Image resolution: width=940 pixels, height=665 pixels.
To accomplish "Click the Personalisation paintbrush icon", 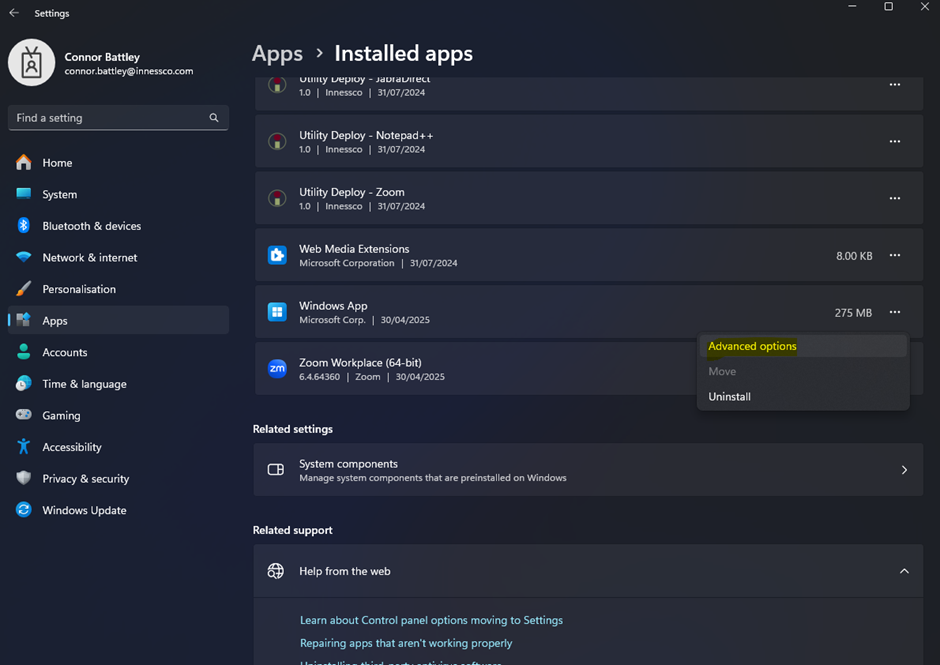I will click(x=24, y=289).
